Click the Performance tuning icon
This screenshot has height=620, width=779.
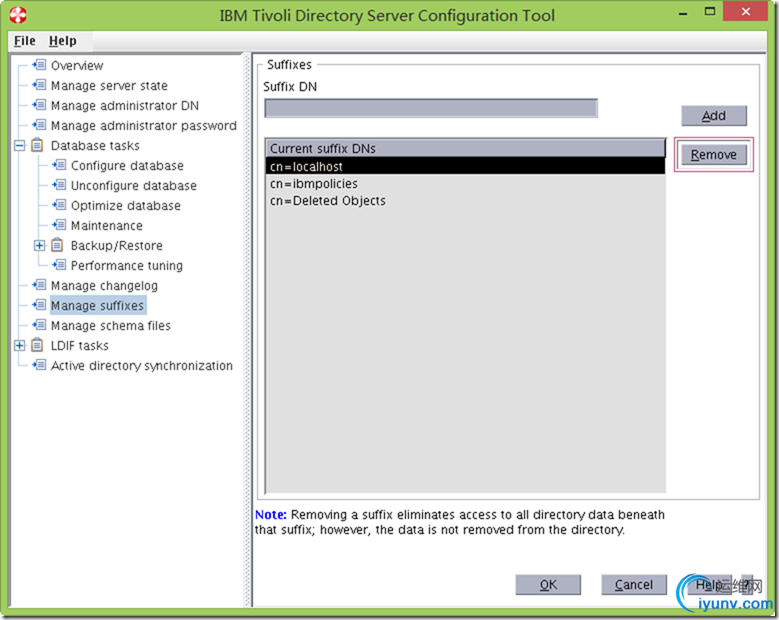click(59, 265)
